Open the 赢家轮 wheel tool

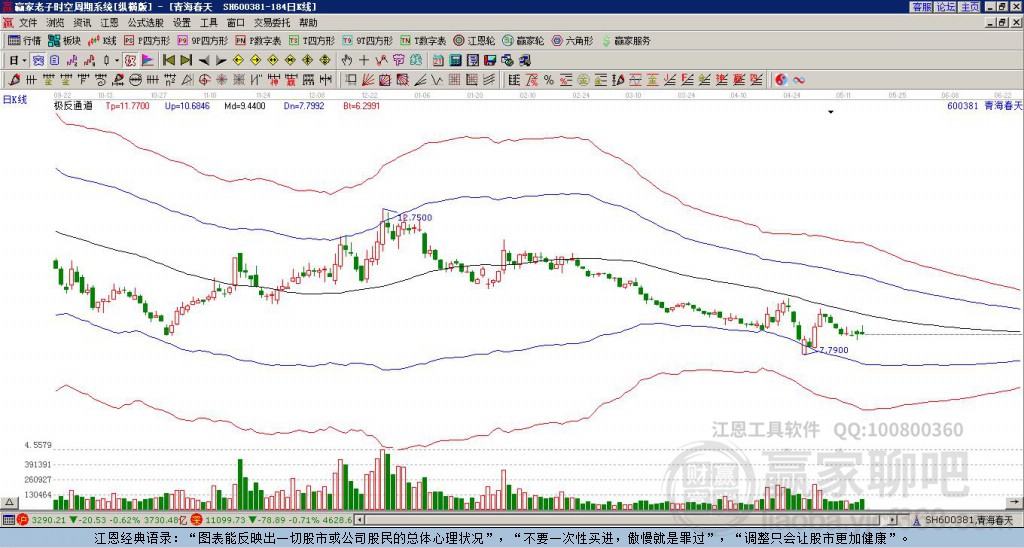pos(523,40)
